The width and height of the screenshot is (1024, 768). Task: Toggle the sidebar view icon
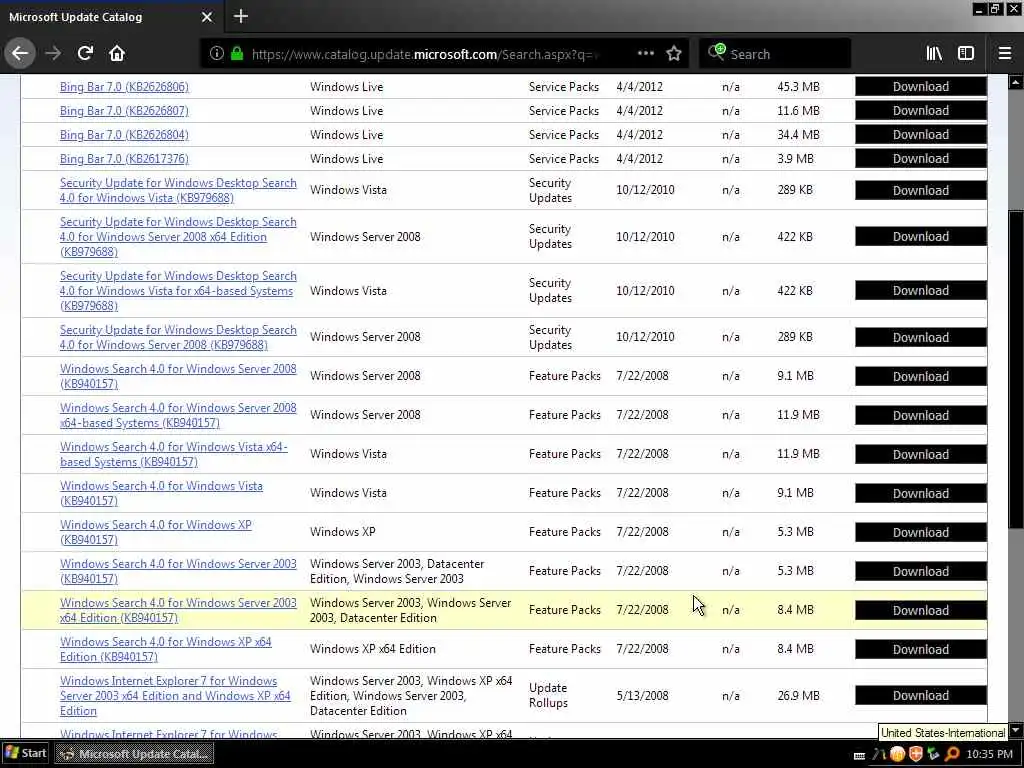tap(966, 54)
